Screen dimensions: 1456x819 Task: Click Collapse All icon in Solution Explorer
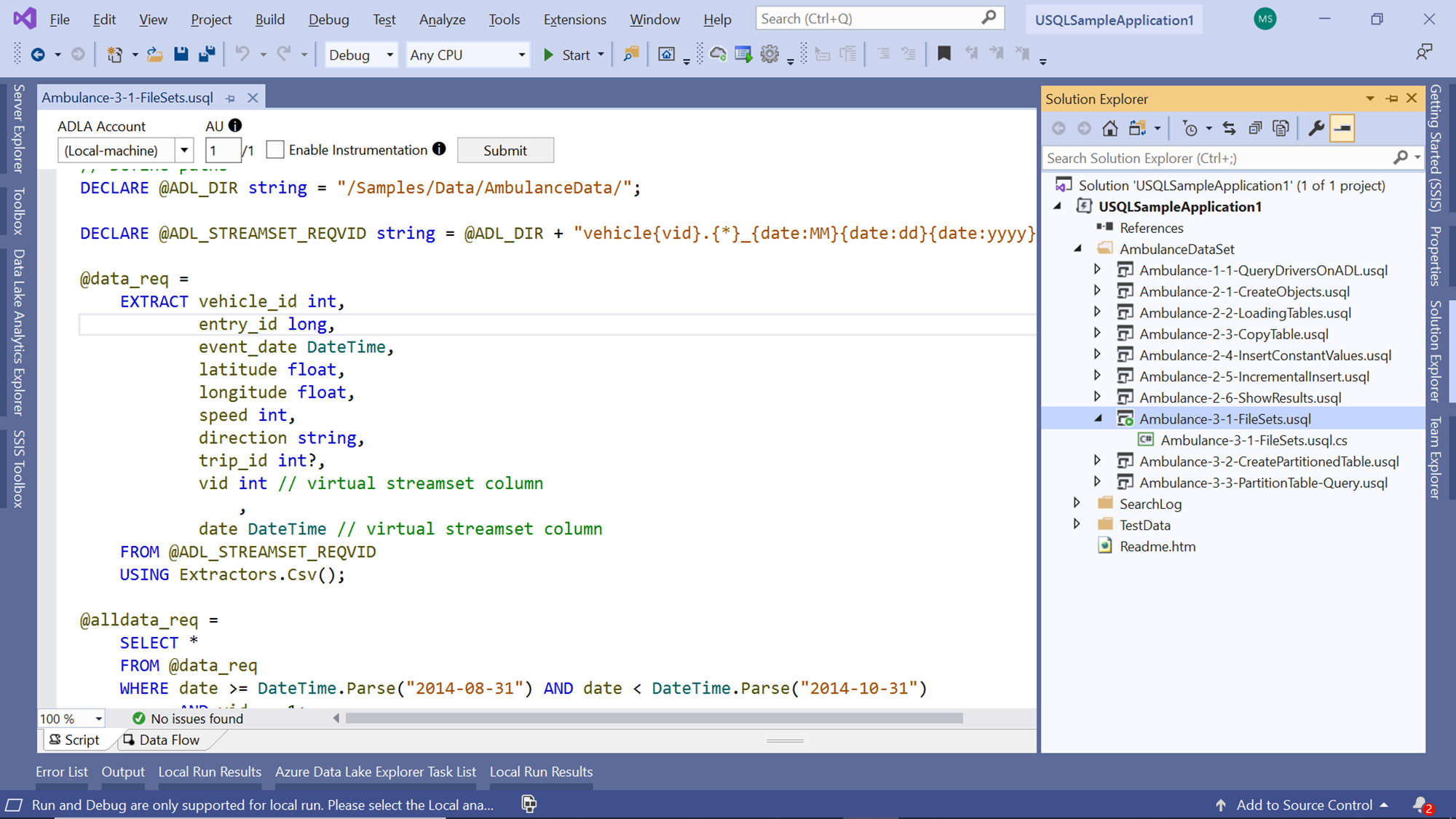(1255, 129)
